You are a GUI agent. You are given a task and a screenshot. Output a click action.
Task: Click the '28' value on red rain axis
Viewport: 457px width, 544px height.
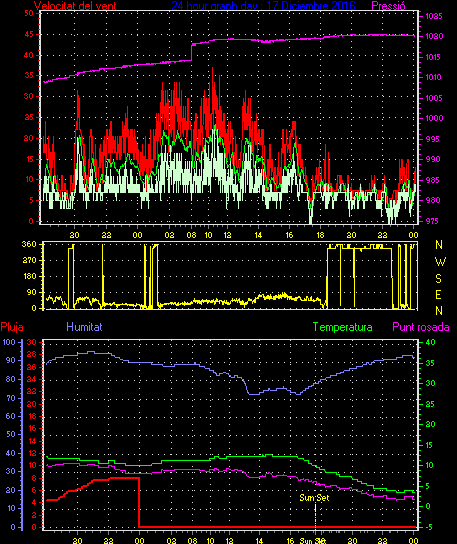(x=32, y=355)
